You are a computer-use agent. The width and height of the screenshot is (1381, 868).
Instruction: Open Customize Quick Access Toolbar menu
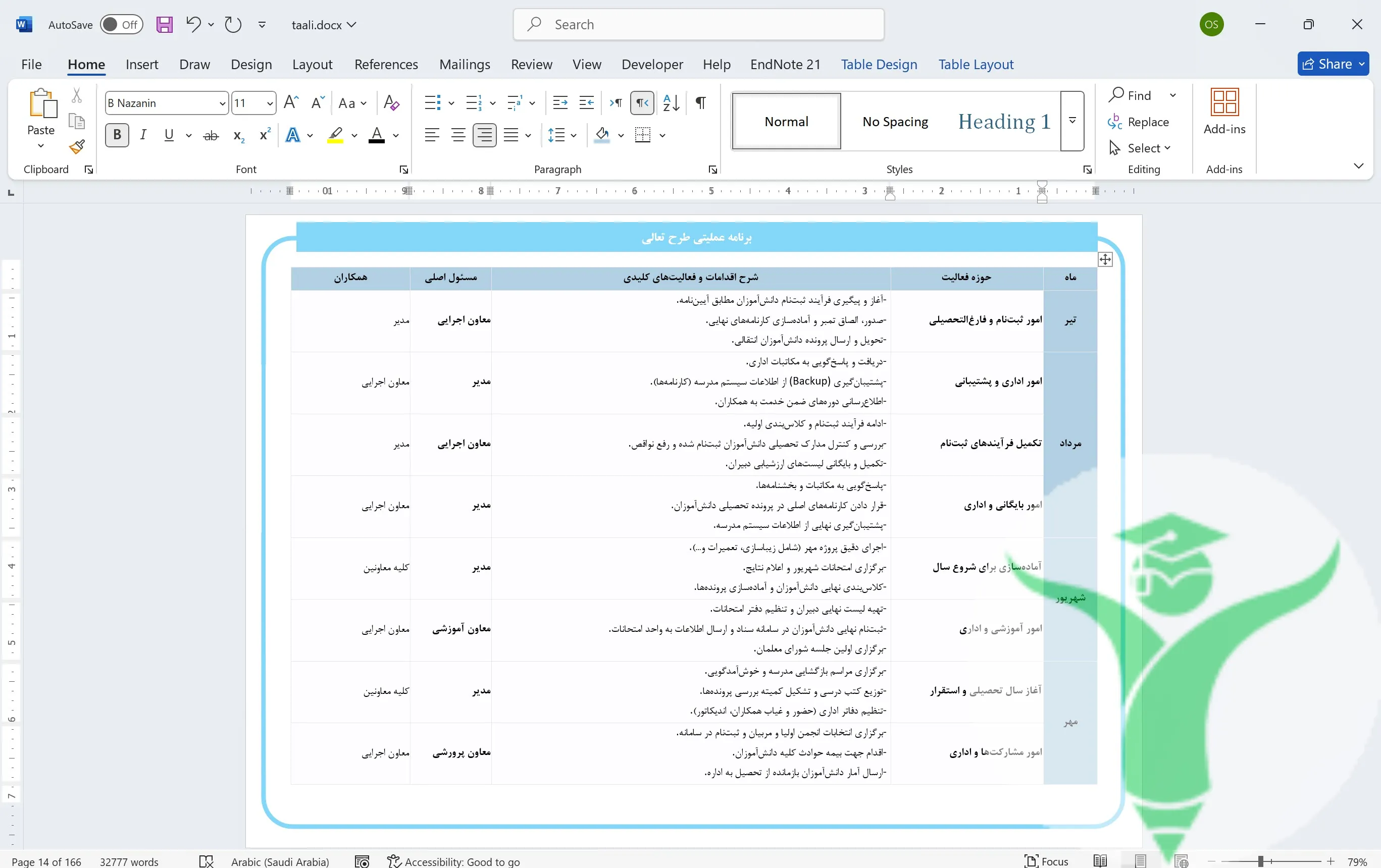pos(262,25)
